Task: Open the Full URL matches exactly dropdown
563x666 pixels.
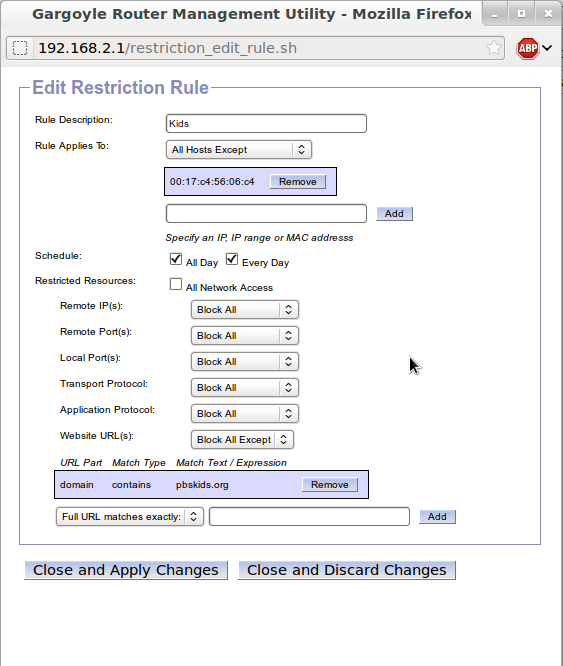Action: (x=130, y=516)
